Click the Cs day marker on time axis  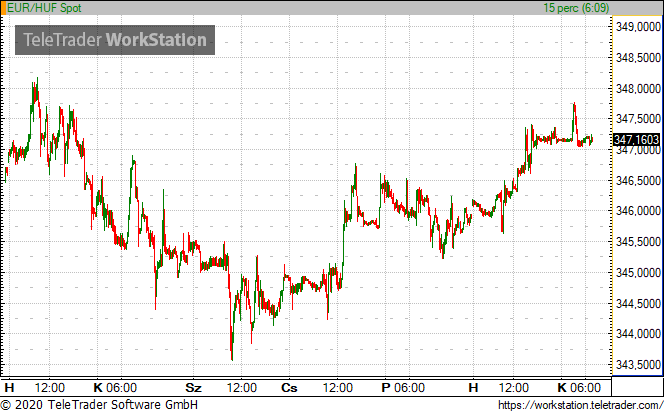pyautogui.click(x=289, y=388)
